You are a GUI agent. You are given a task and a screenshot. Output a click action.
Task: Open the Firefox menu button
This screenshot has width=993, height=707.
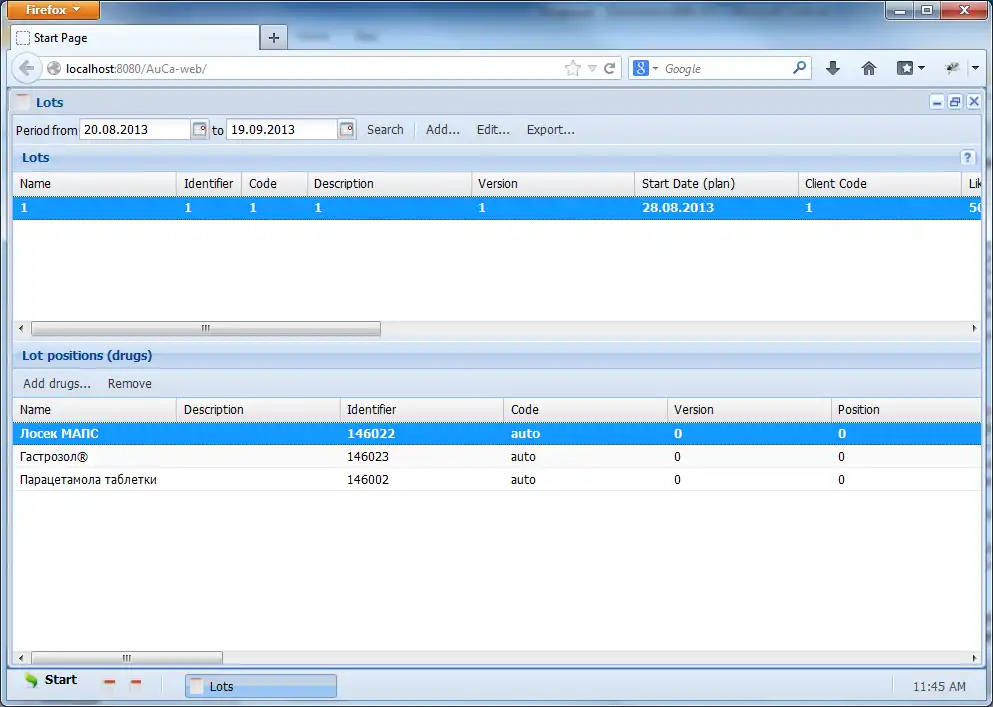(x=54, y=10)
